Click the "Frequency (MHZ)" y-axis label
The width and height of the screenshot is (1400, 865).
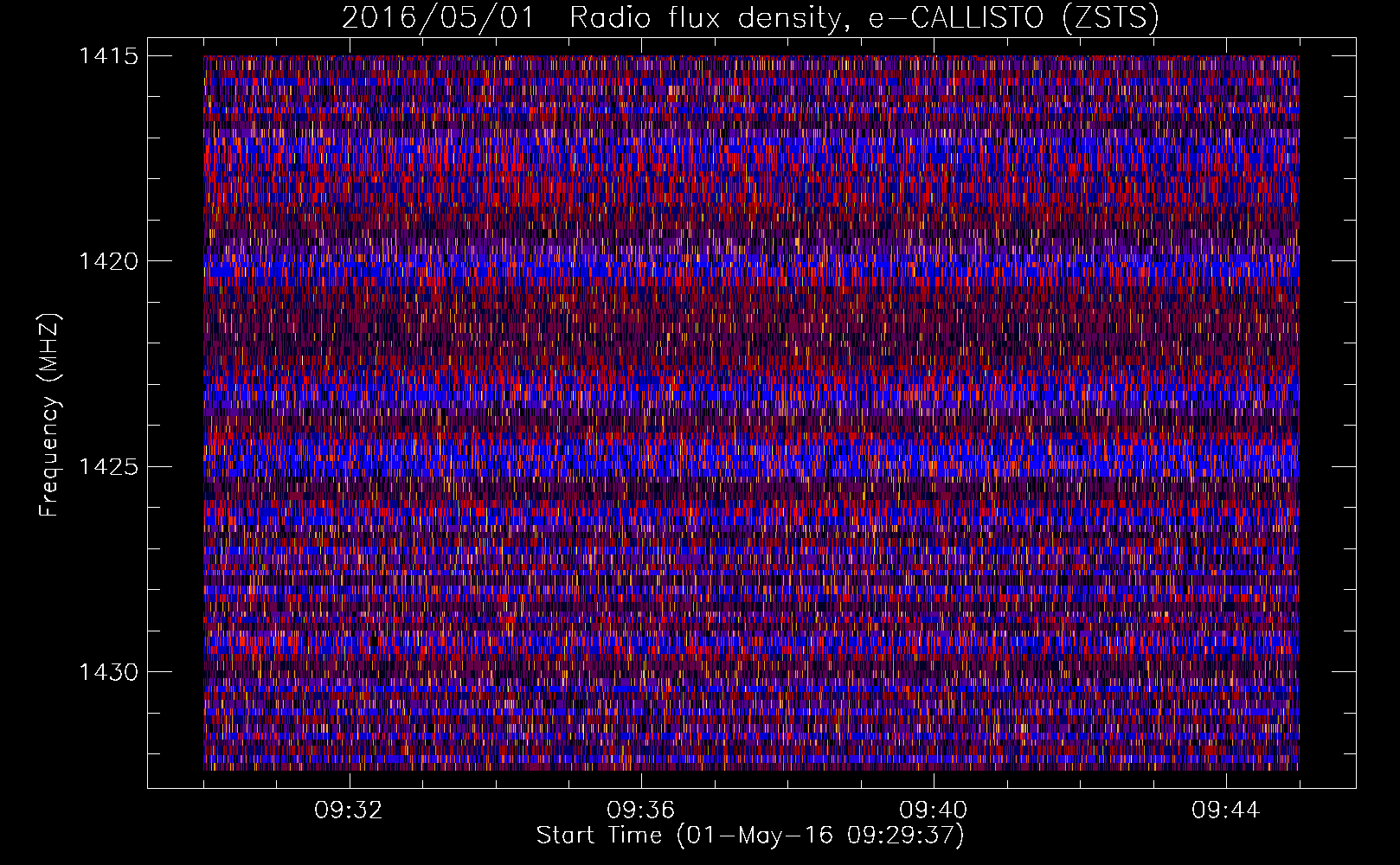(x=49, y=415)
